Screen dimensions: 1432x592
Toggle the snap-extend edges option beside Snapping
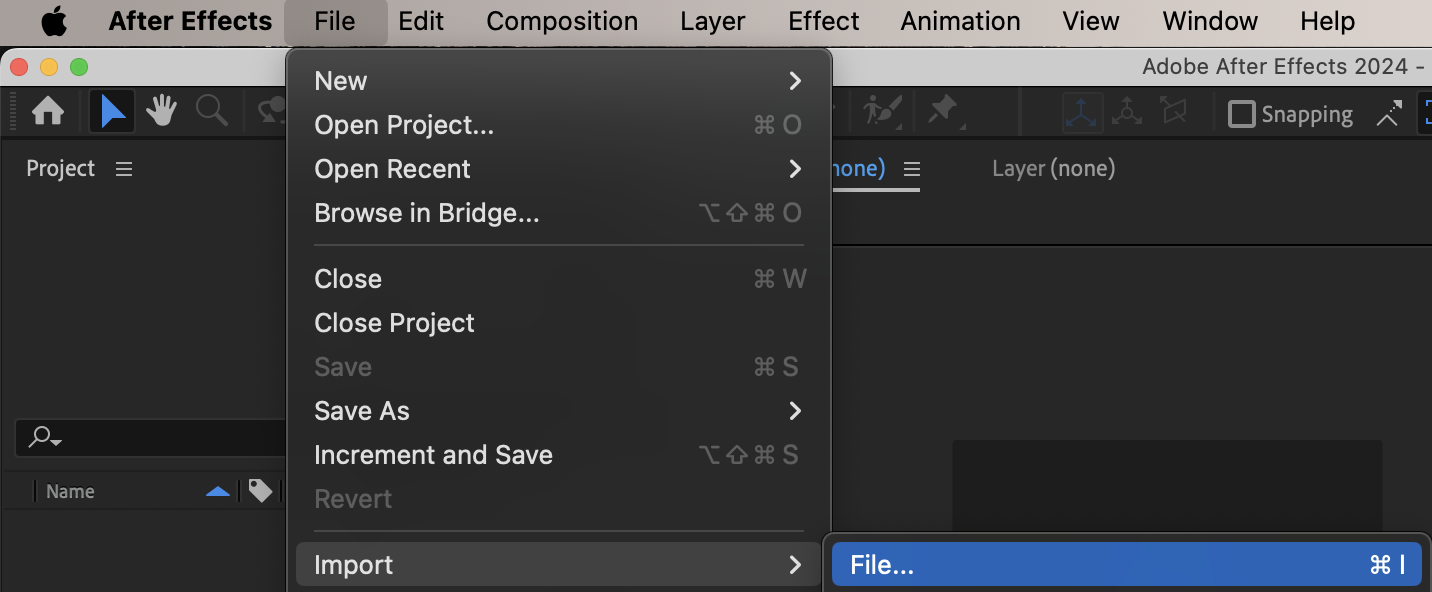click(1388, 114)
